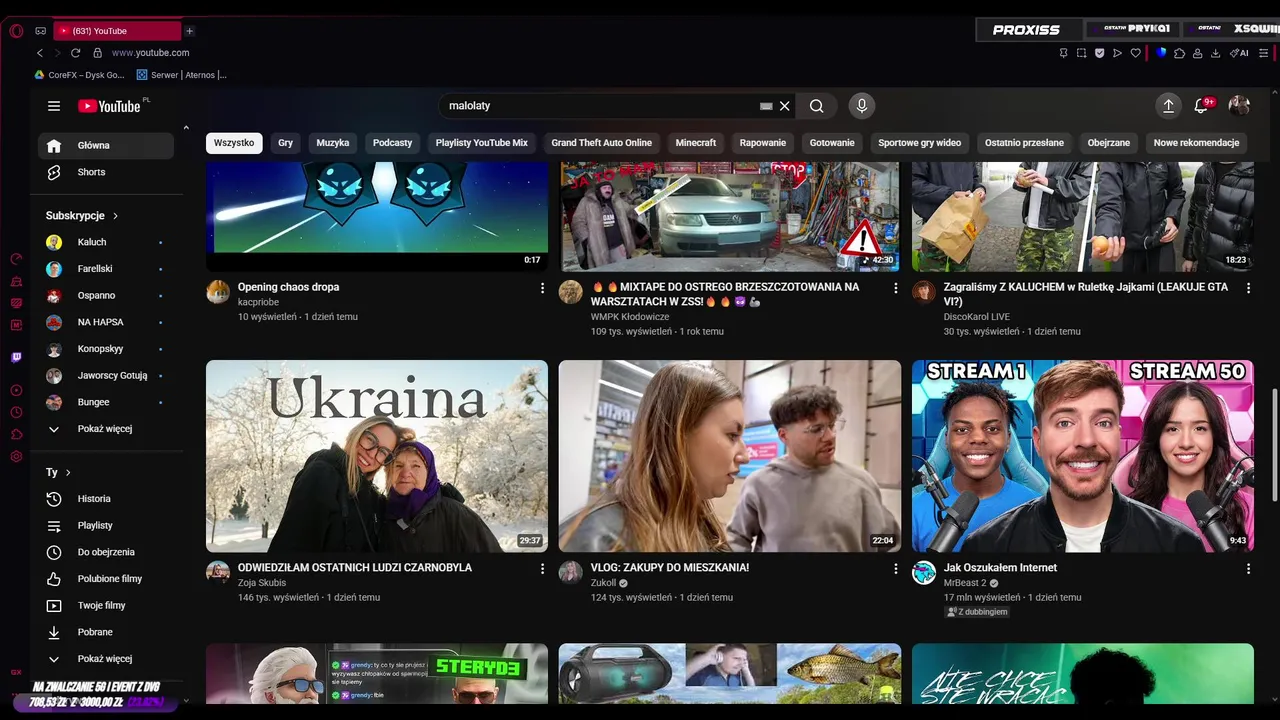
Task: Open the Zoja Skubis channel link
Action: [x=262, y=583]
